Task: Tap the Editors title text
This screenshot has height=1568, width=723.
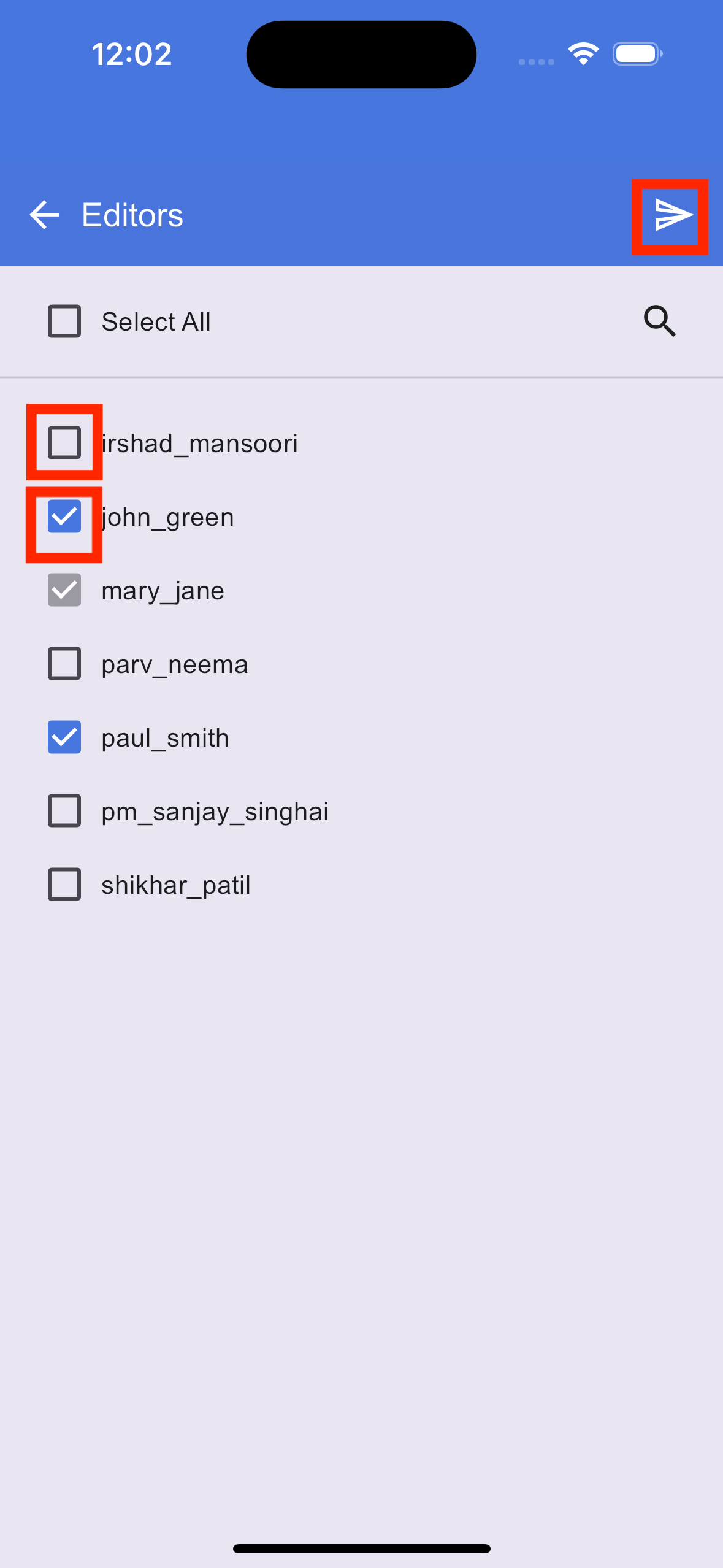Action: coord(132,215)
